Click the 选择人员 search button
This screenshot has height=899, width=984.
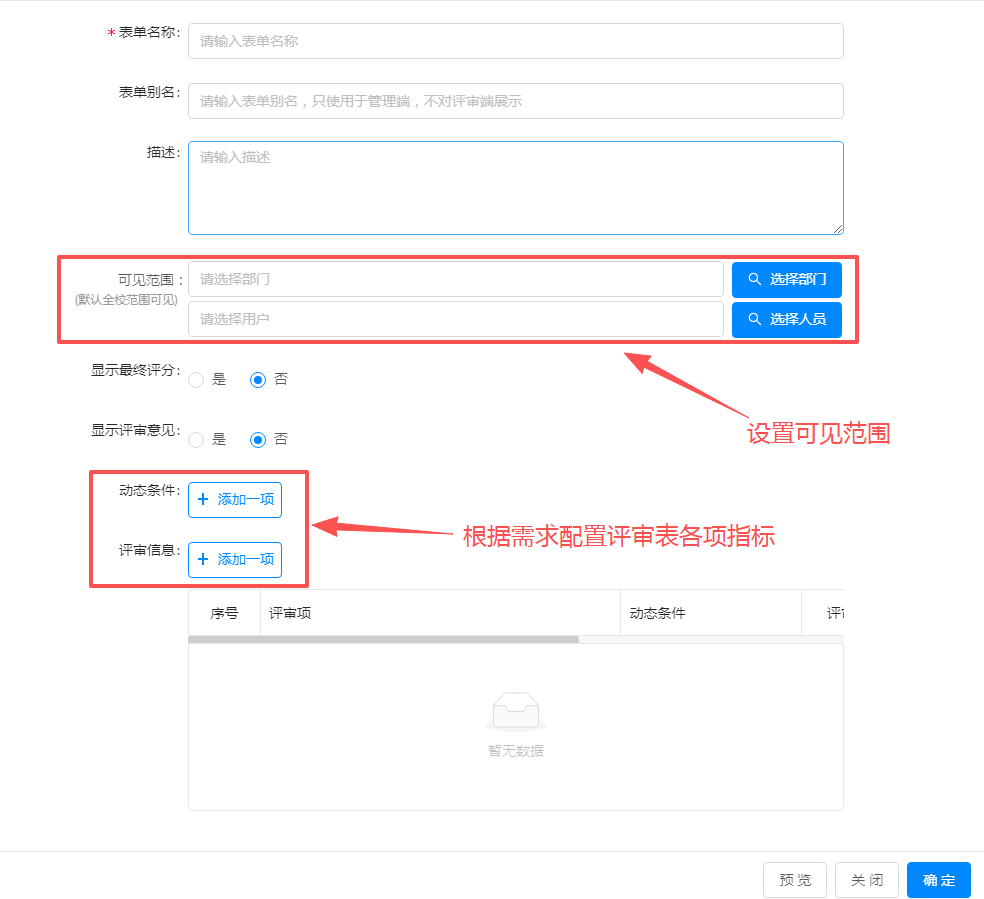(x=786, y=319)
